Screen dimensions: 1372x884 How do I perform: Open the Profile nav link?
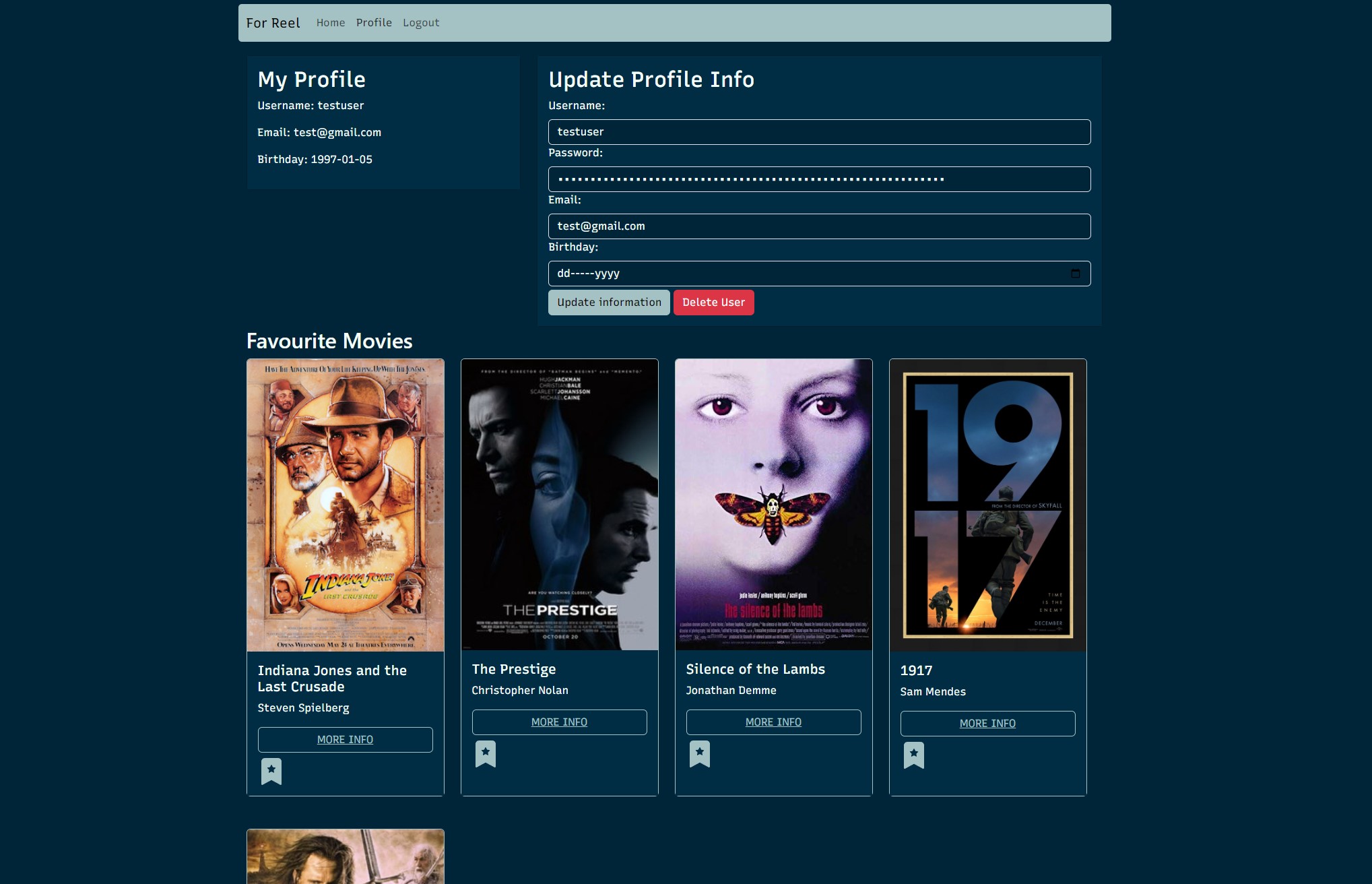click(374, 23)
